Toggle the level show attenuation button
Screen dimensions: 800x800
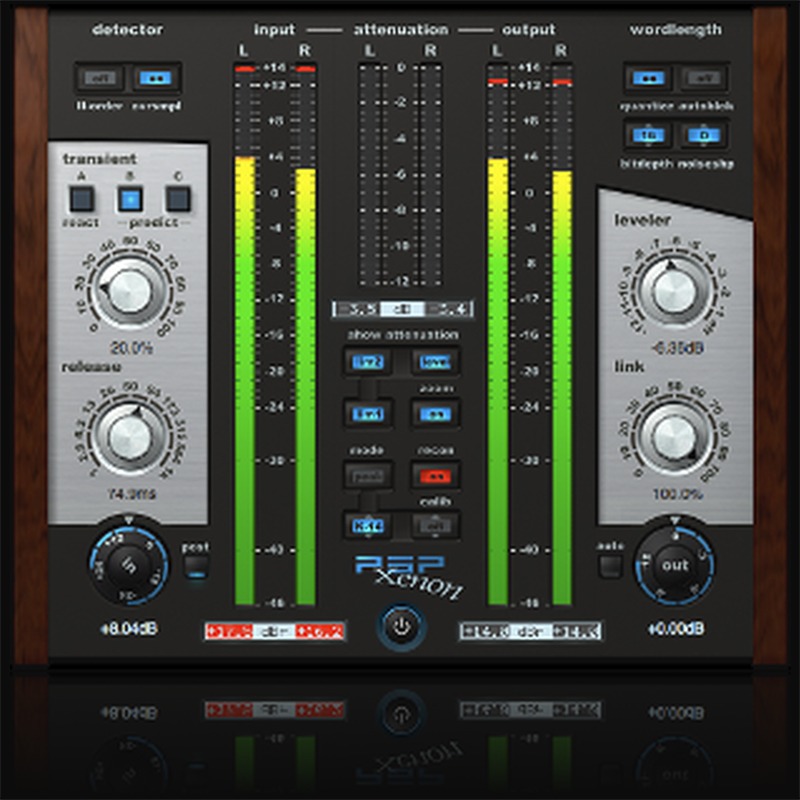click(435, 362)
